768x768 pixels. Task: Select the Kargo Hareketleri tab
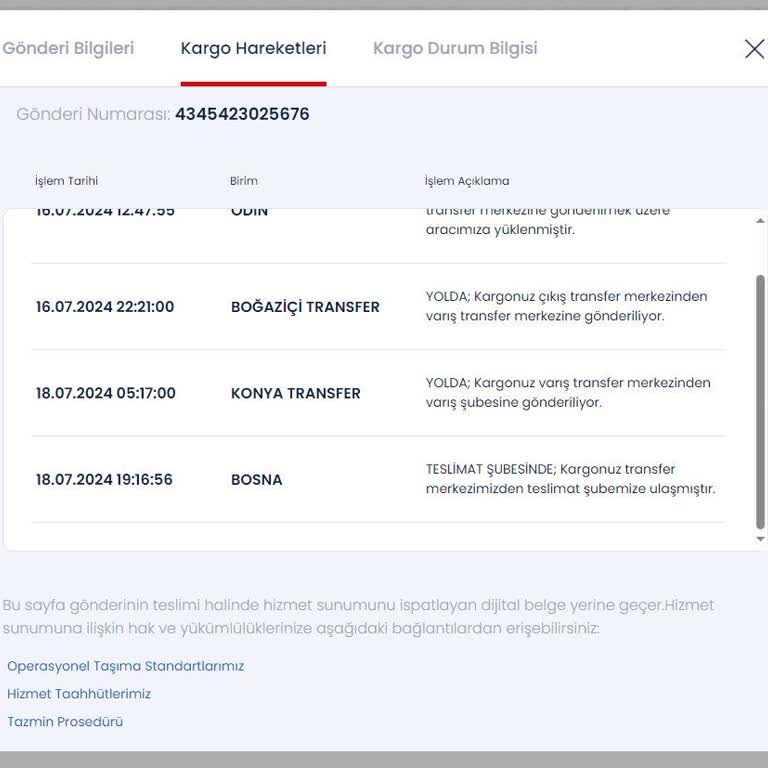pos(253,48)
